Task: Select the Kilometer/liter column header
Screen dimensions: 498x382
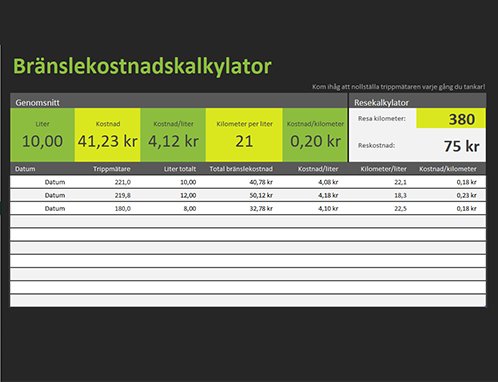Action: [383, 169]
